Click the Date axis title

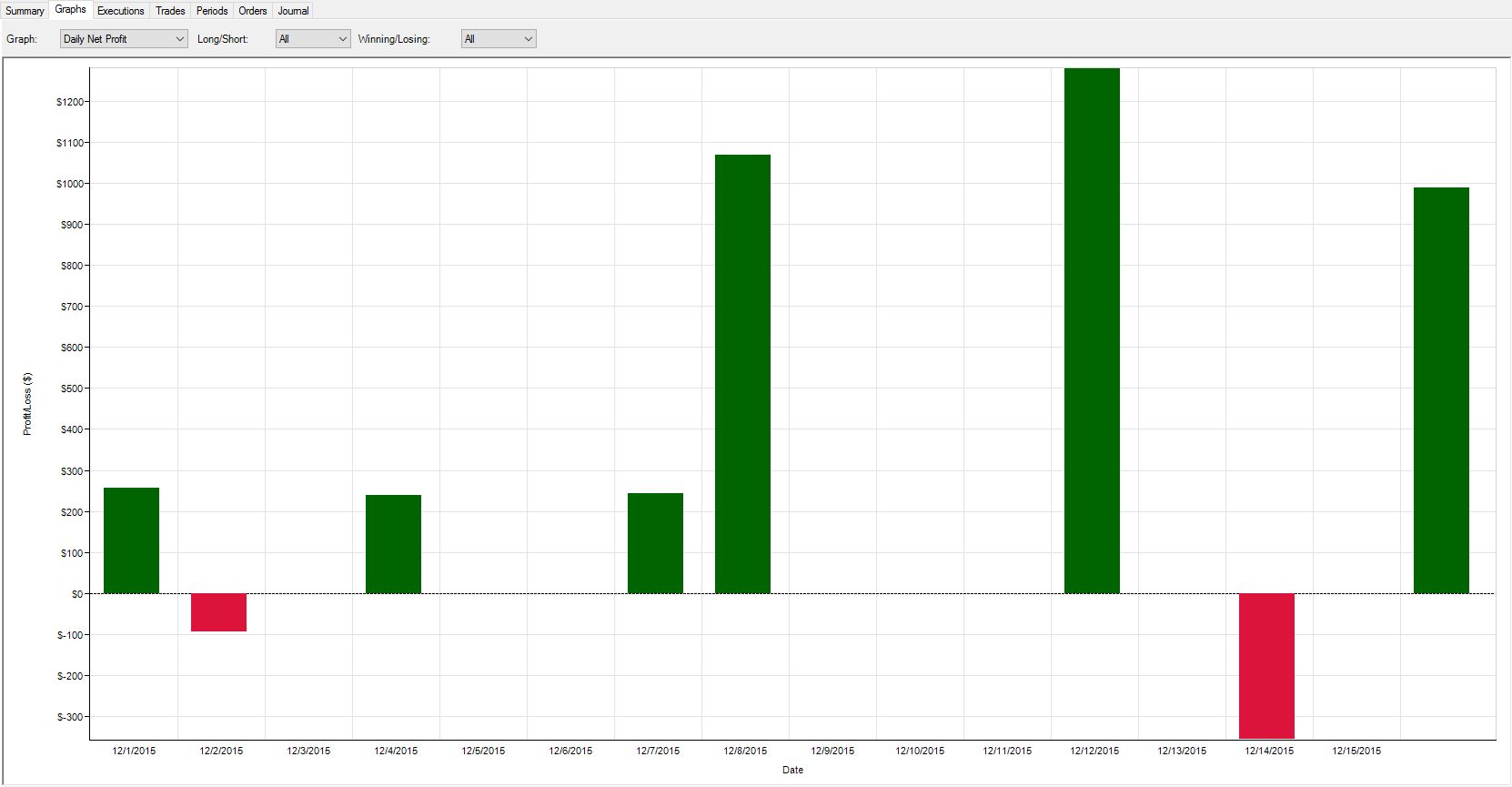tap(792, 770)
